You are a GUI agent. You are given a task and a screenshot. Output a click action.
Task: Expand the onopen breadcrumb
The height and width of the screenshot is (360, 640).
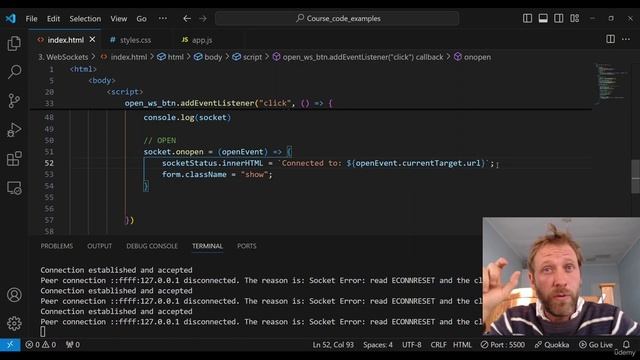[473, 57]
